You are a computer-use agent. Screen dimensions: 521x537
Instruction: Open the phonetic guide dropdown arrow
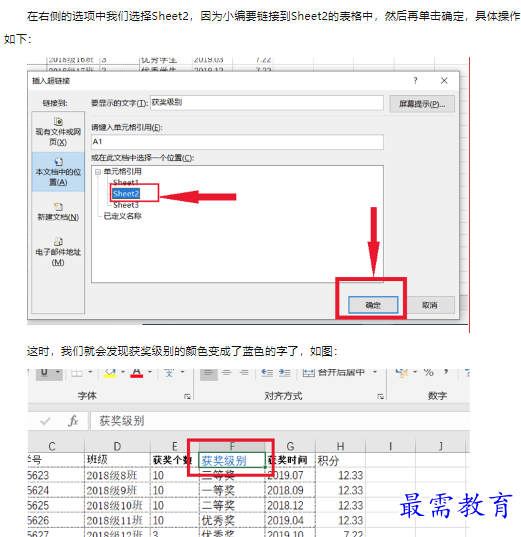183,372
